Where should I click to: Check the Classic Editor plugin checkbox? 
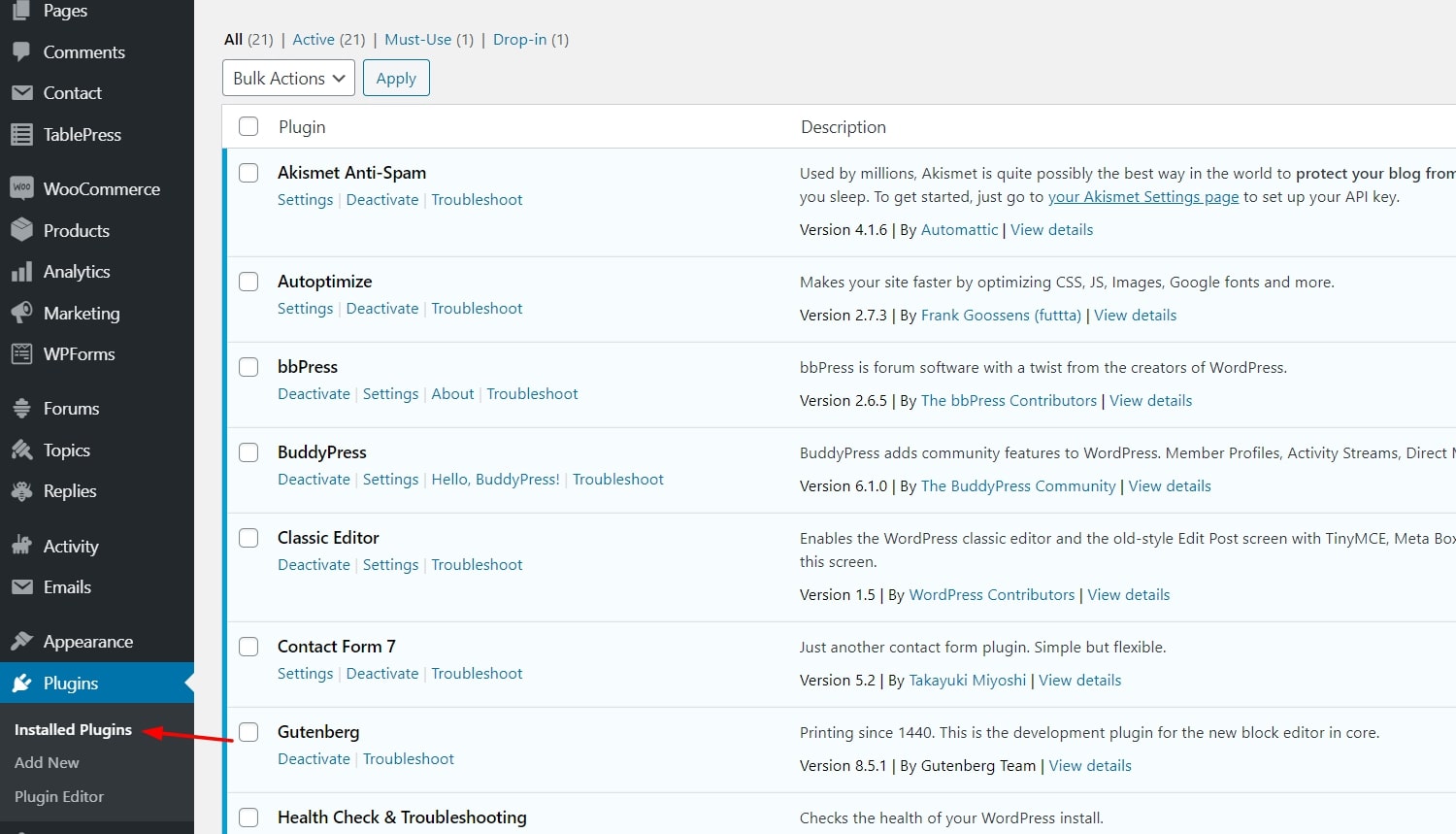tap(248, 538)
